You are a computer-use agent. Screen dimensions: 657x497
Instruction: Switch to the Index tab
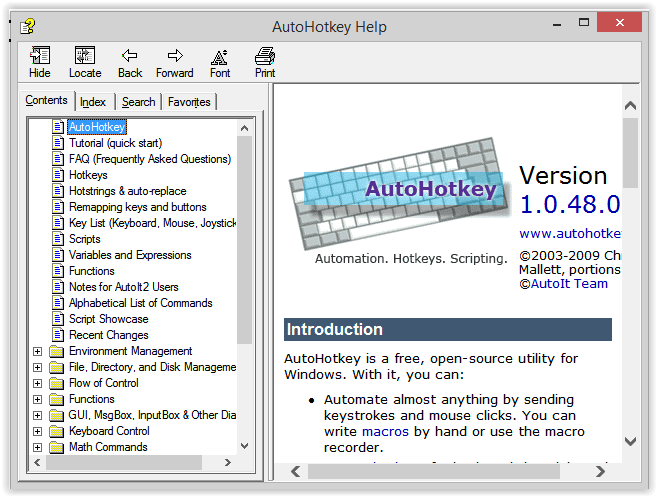pos(93,102)
